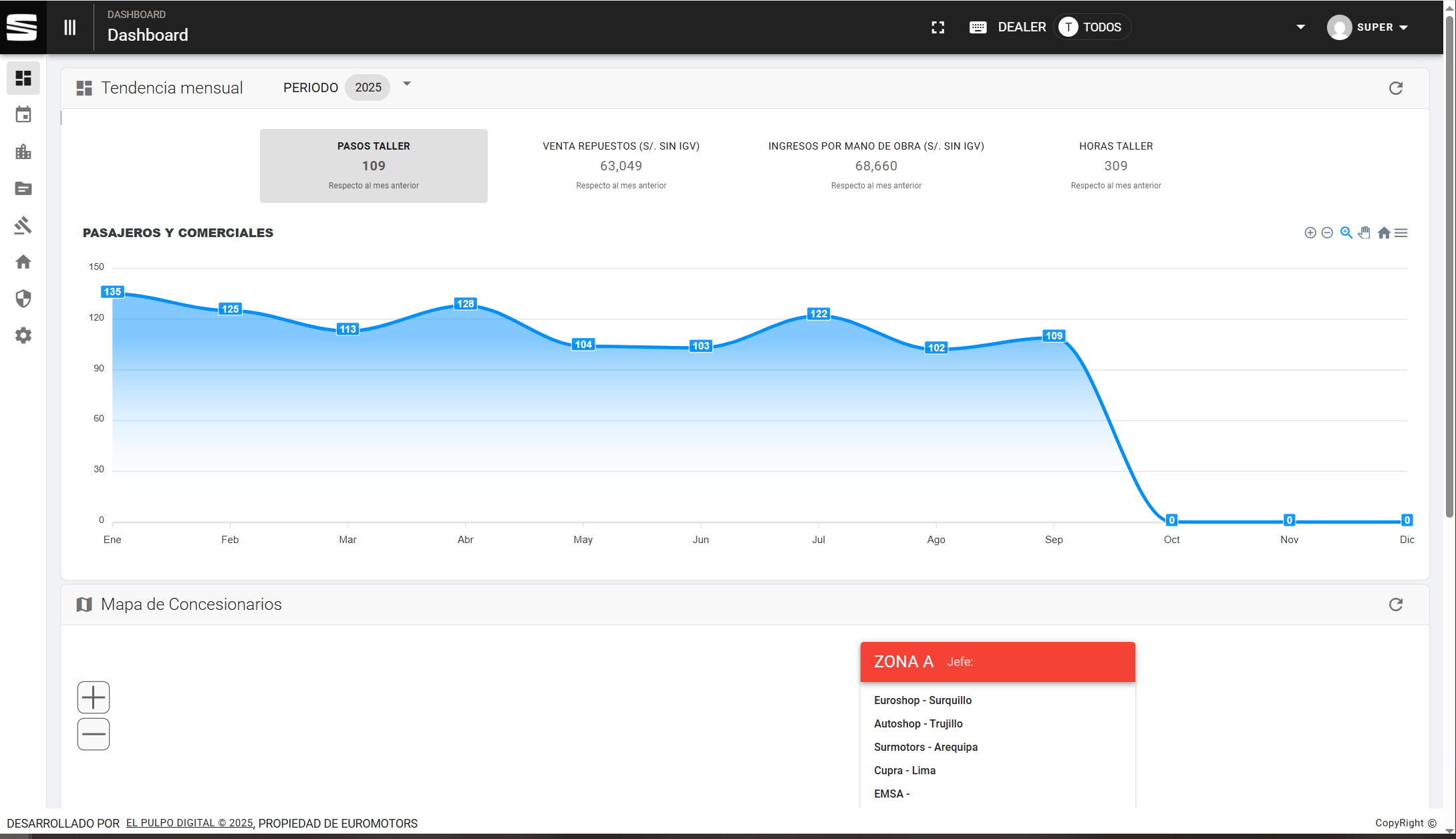Click the calendar icon in sidebar
Image resolution: width=1456 pixels, height=839 pixels.
(23, 115)
